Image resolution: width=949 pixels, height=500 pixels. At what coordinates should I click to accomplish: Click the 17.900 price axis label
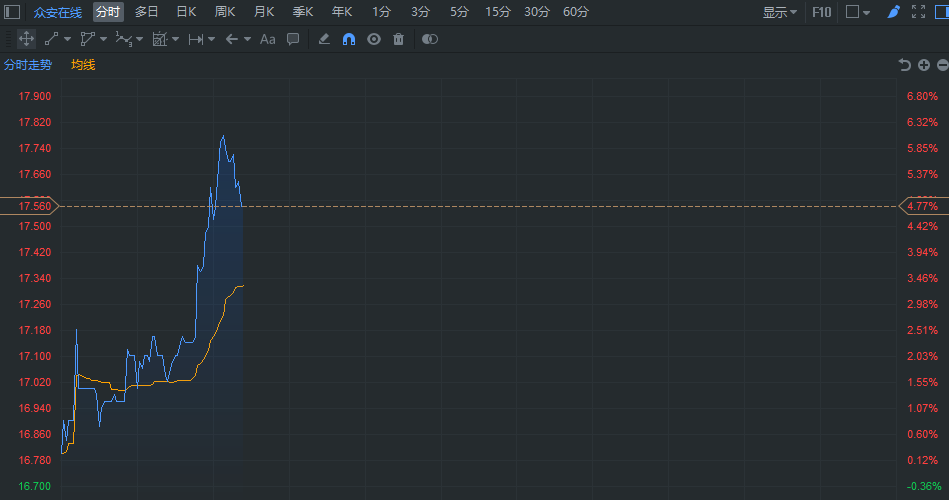[34, 96]
